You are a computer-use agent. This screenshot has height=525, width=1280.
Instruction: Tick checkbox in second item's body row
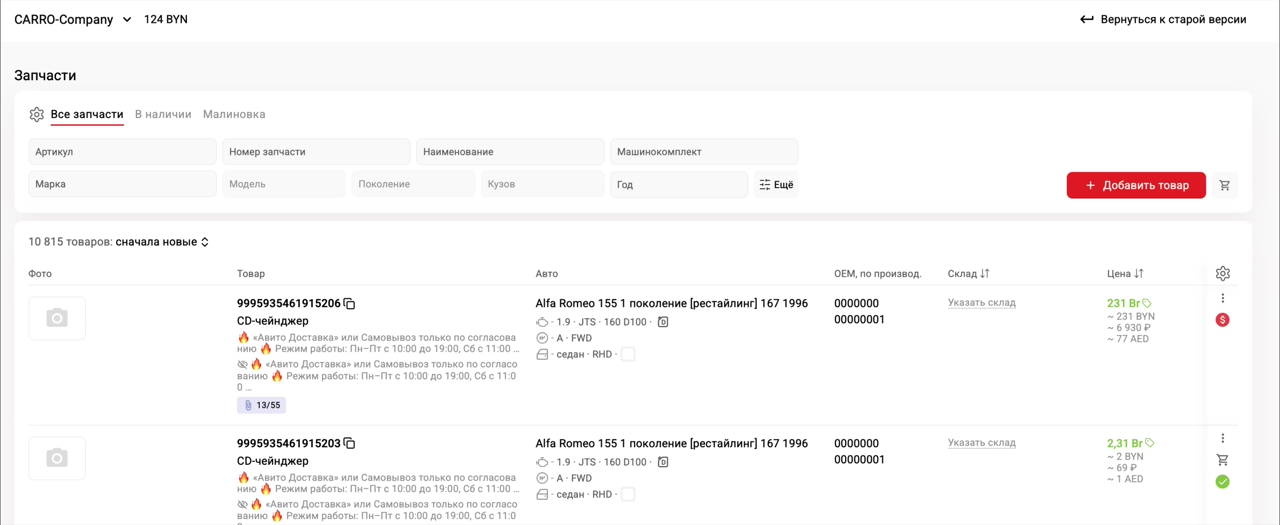tap(628, 494)
